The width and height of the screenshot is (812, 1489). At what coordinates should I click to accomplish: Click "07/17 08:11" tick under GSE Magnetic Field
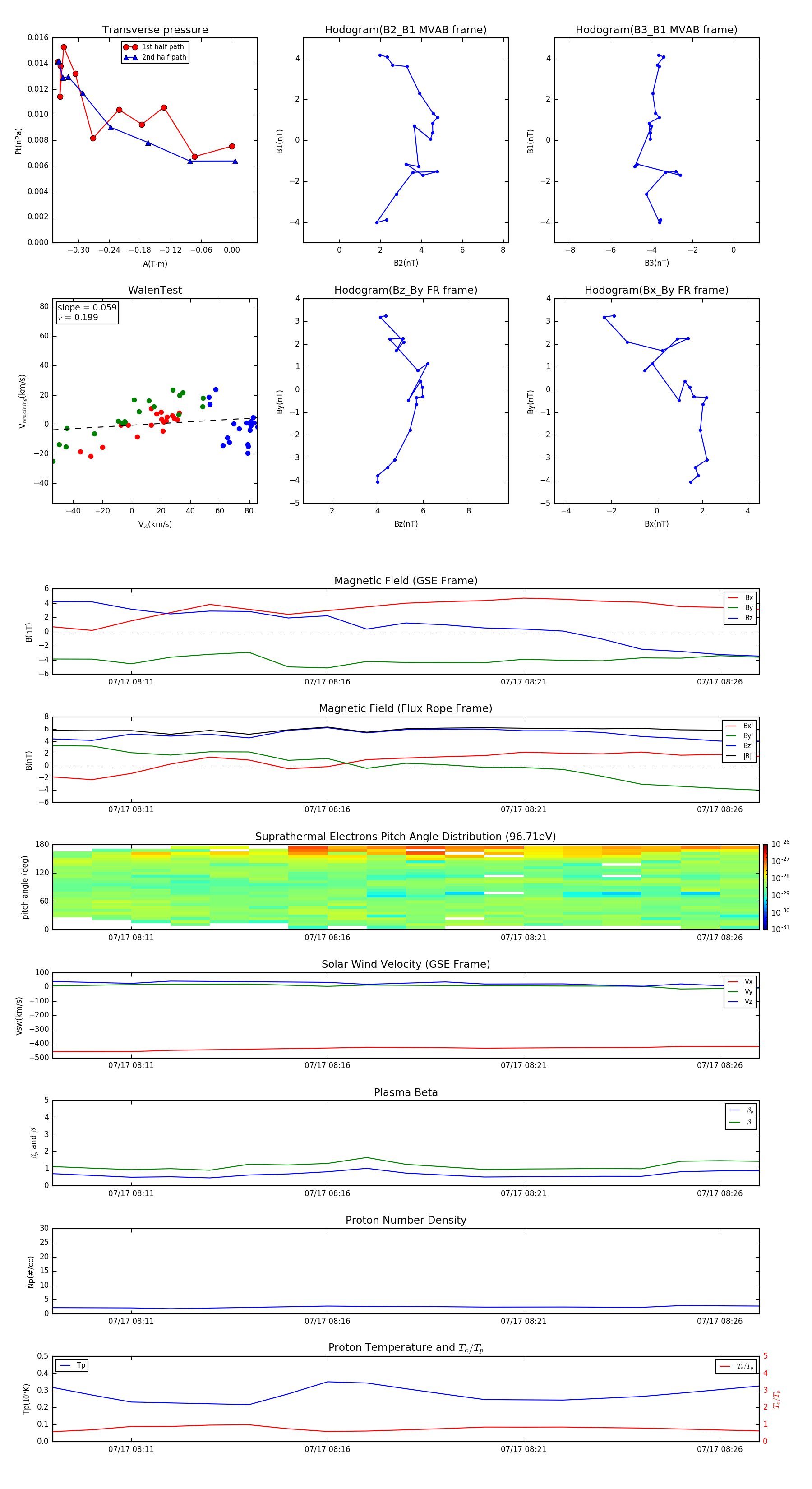pyautogui.click(x=131, y=682)
